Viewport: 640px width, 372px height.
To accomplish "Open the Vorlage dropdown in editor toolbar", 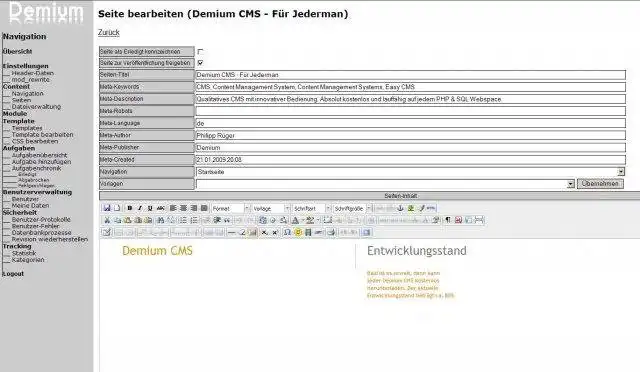I will coord(271,208).
